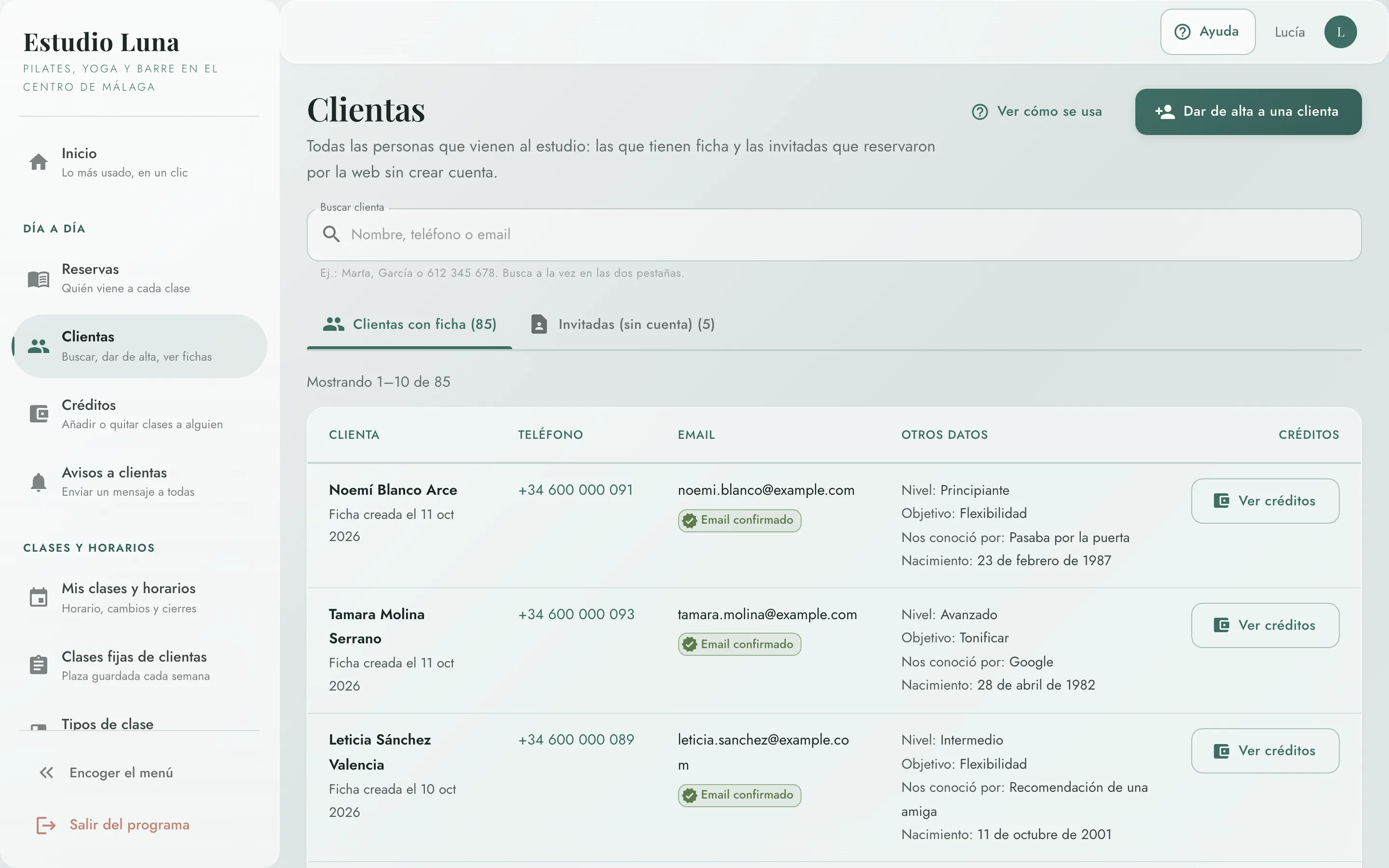Image resolution: width=1389 pixels, height=868 pixels.
Task: Click wallet icon in Noemí Blanco's Ver créditos
Action: click(x=1221, y=501)
